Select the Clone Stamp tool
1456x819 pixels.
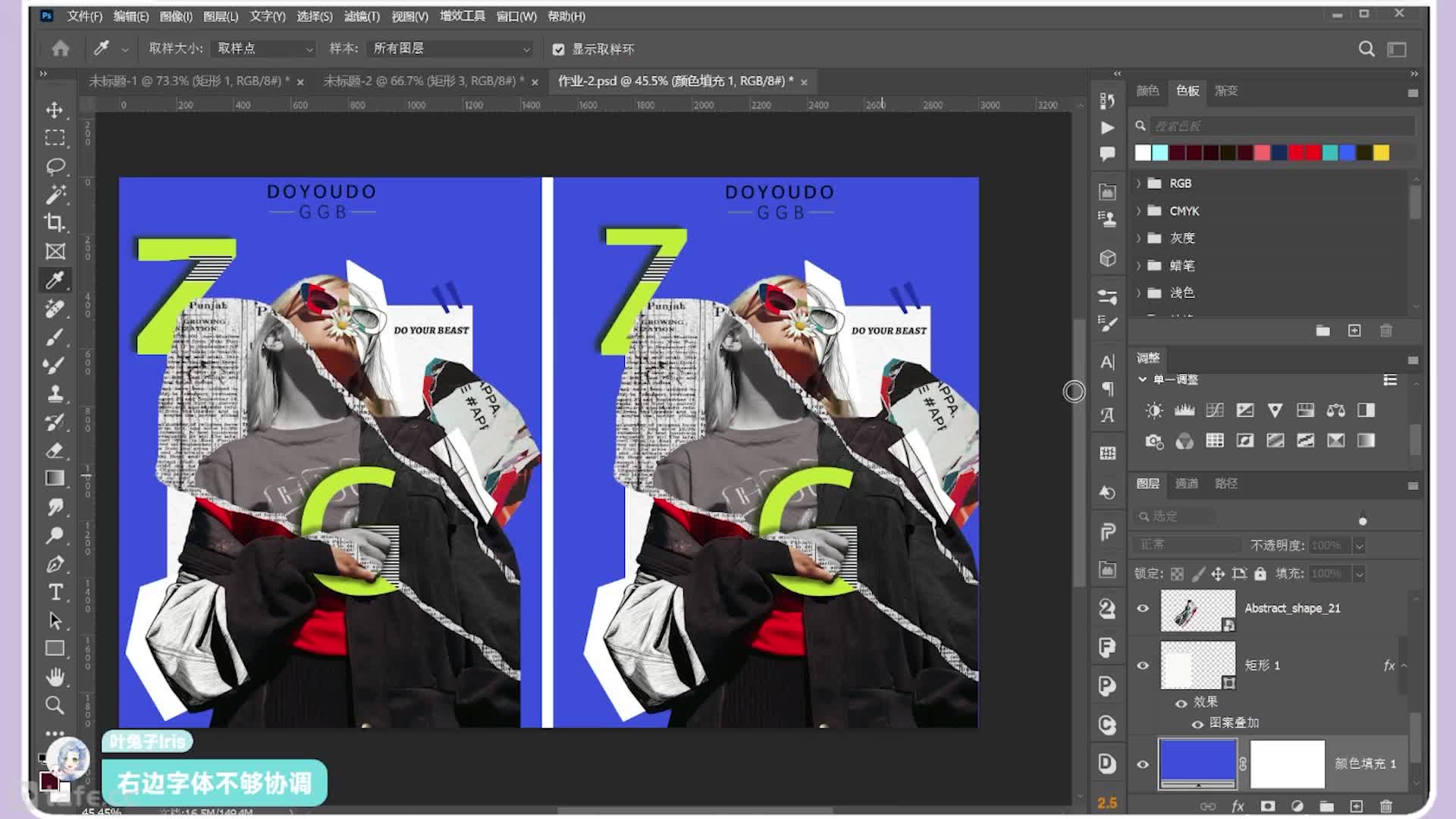(x=55, y=394)
